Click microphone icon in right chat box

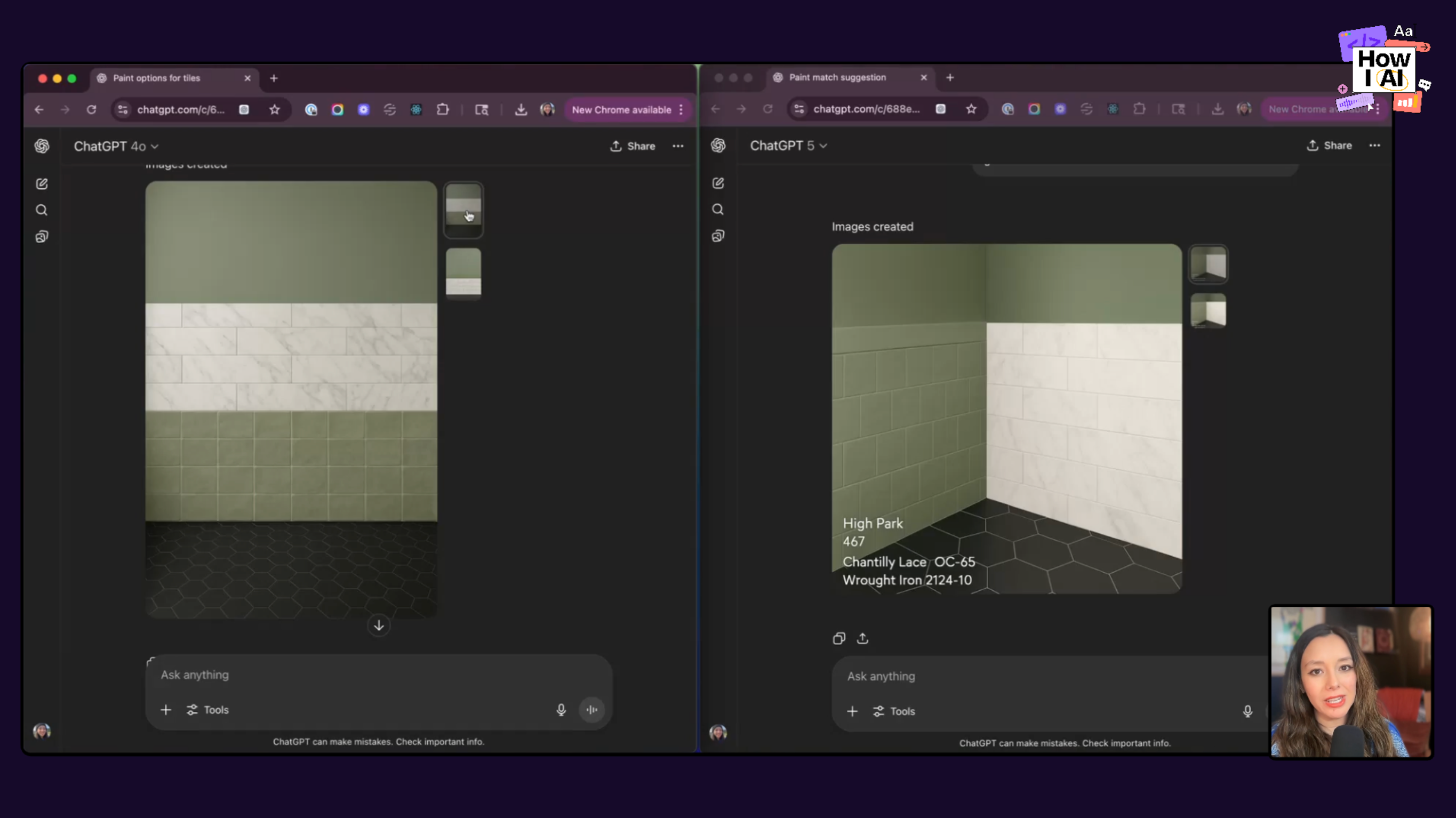pyautogui.click(x=1247, y=711)
